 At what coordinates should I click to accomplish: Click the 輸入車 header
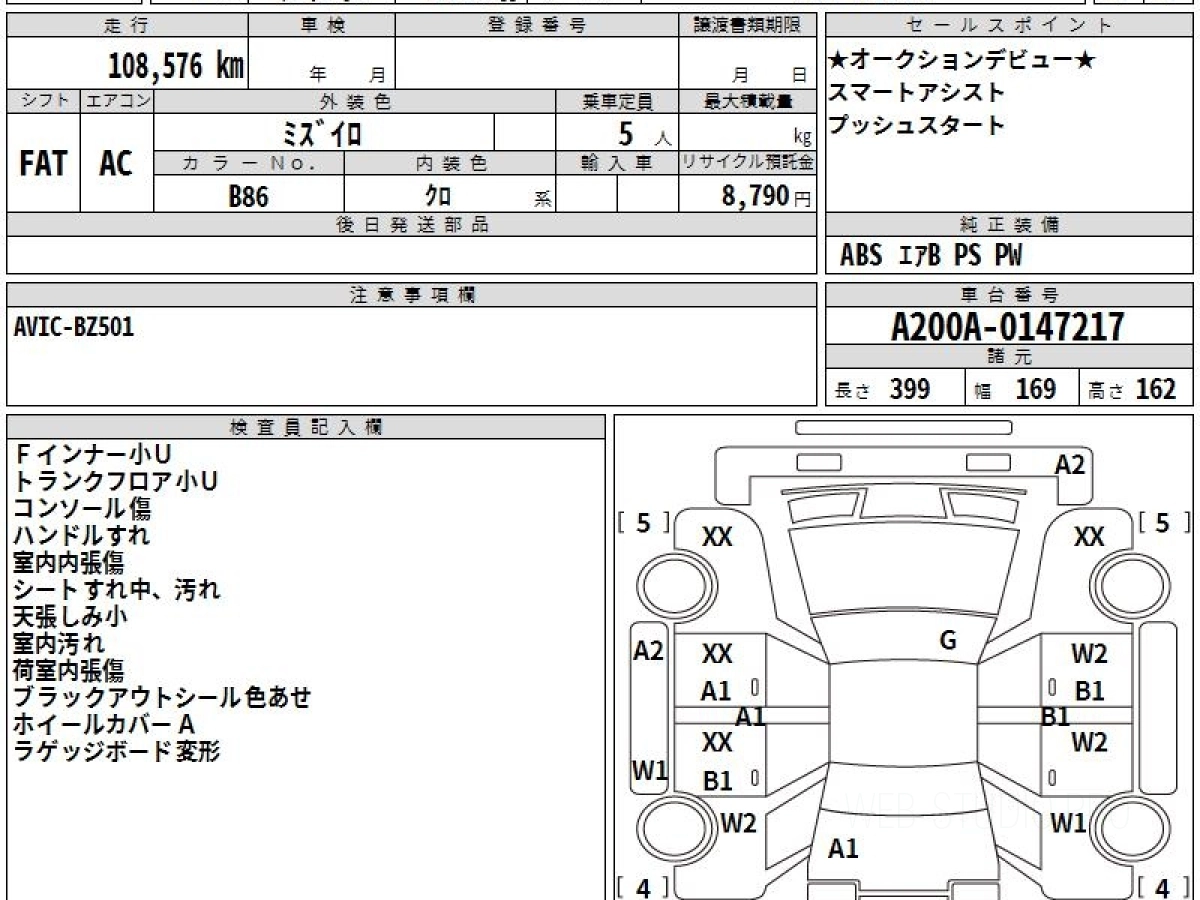click(617, 163)
